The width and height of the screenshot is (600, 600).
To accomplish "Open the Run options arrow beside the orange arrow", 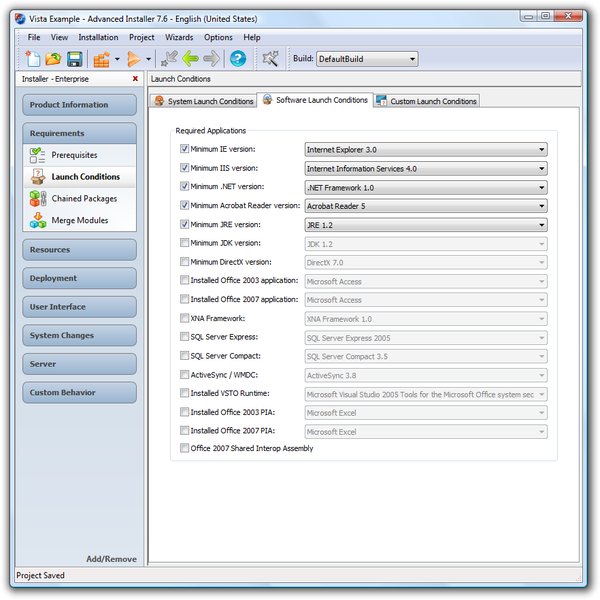I will coord(148,59).
